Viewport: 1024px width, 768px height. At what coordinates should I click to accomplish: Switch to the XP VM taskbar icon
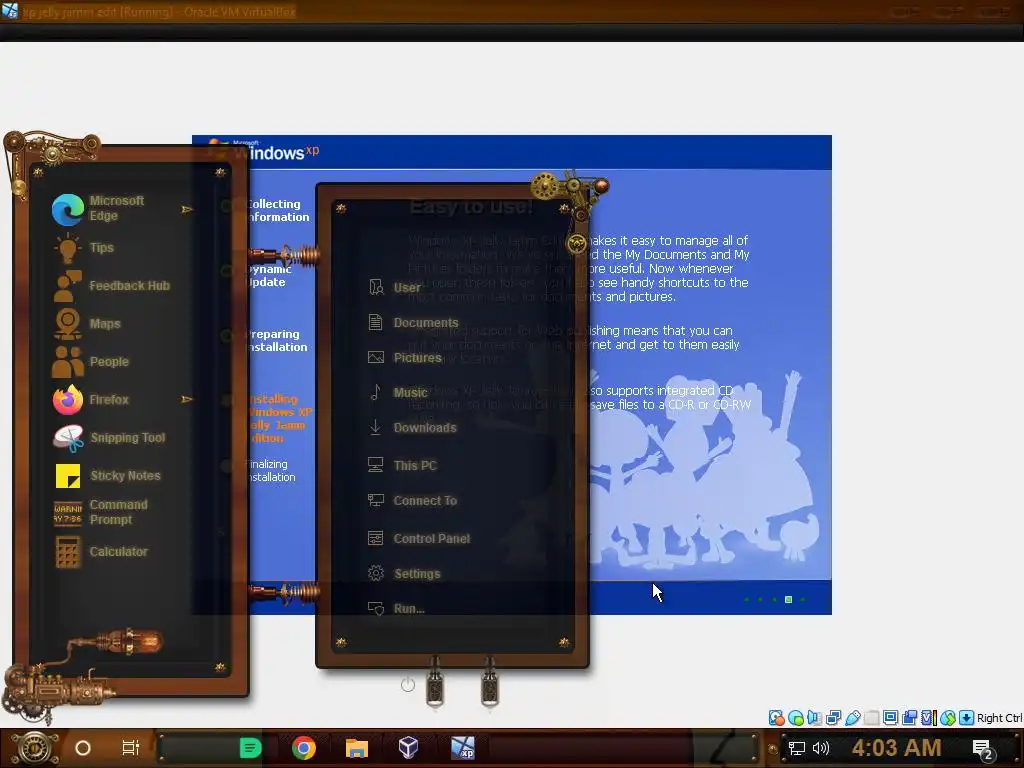pos(463,748)
